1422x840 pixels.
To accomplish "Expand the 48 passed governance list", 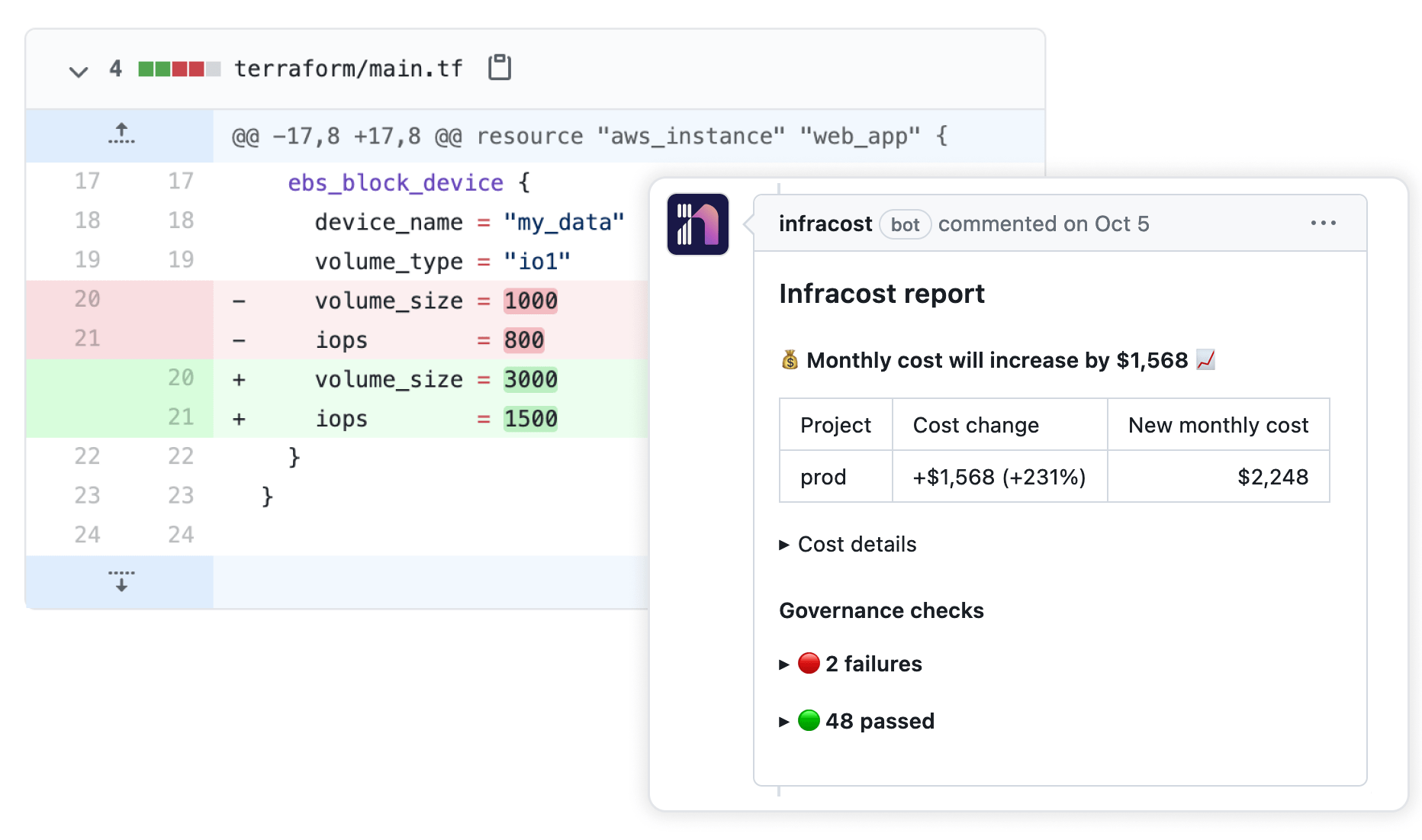I will click(857, 721).
